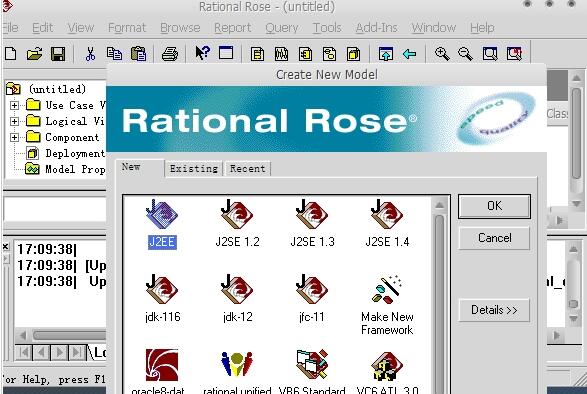
Task: Switch to the Existing tab
Action: pyautogui.click(x=194, y=169)
